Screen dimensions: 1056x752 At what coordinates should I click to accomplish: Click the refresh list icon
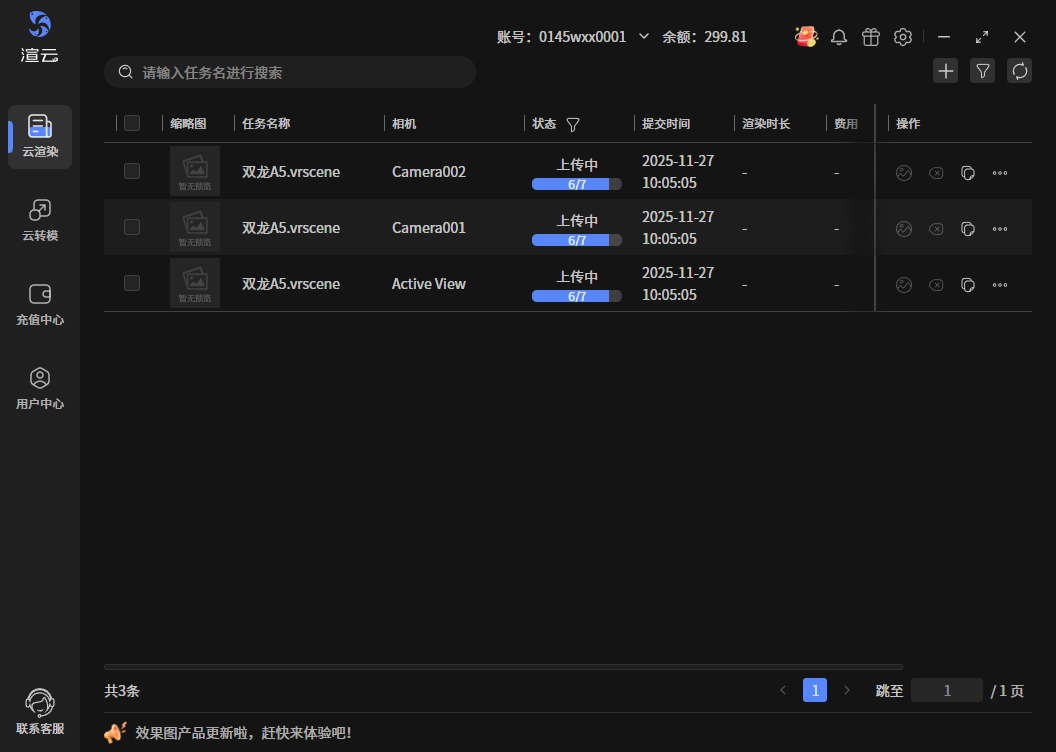(x=1019, y=71)
